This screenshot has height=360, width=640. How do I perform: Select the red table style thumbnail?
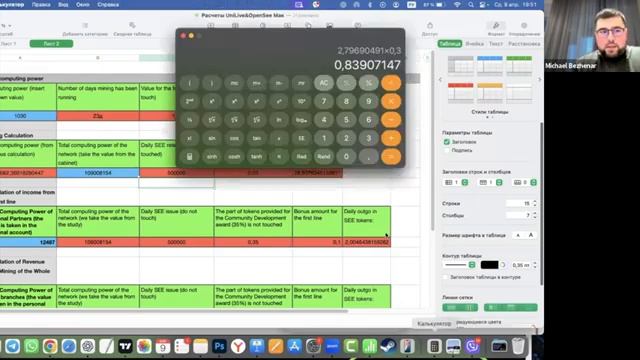pyautogui.click(x=460, y=93)
